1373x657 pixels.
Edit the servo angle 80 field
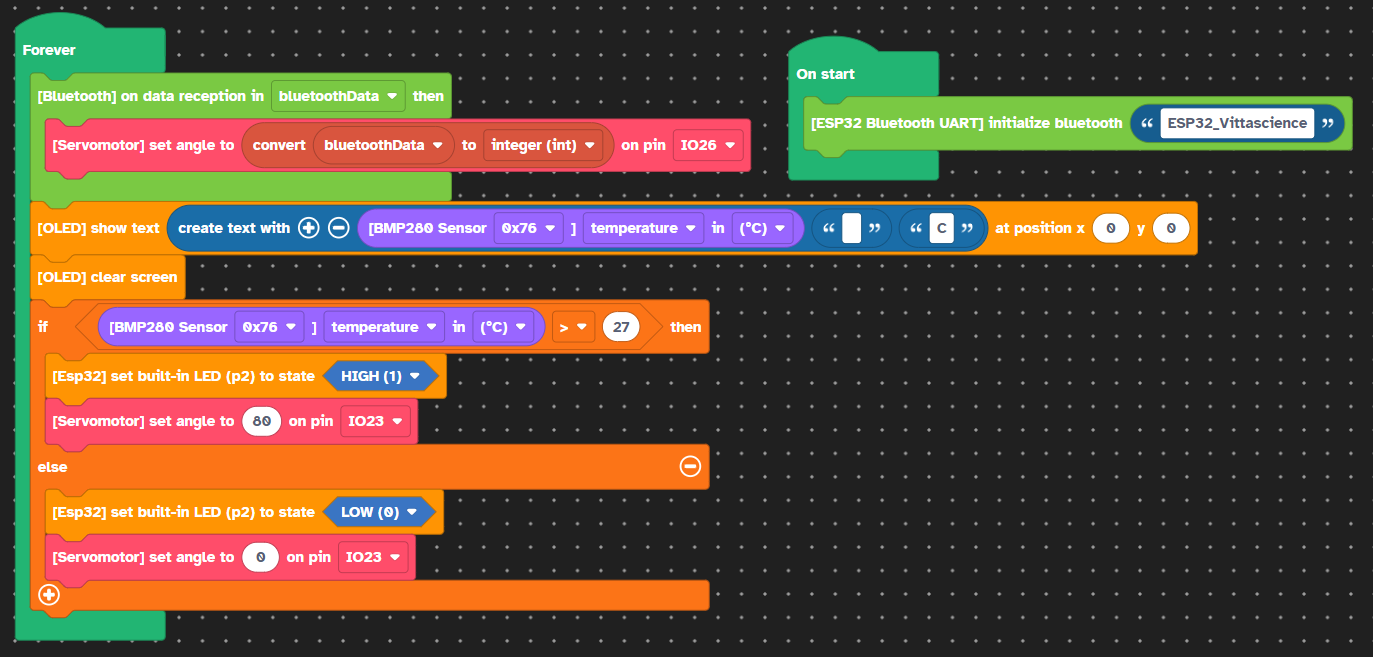pos(262,421)
